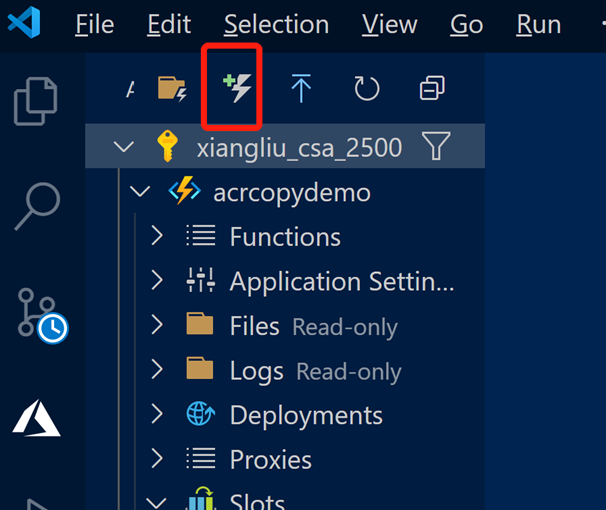Open the View menu
Image resolution: width=606 pixels, height=510 pixels.
tap(390, 25)
